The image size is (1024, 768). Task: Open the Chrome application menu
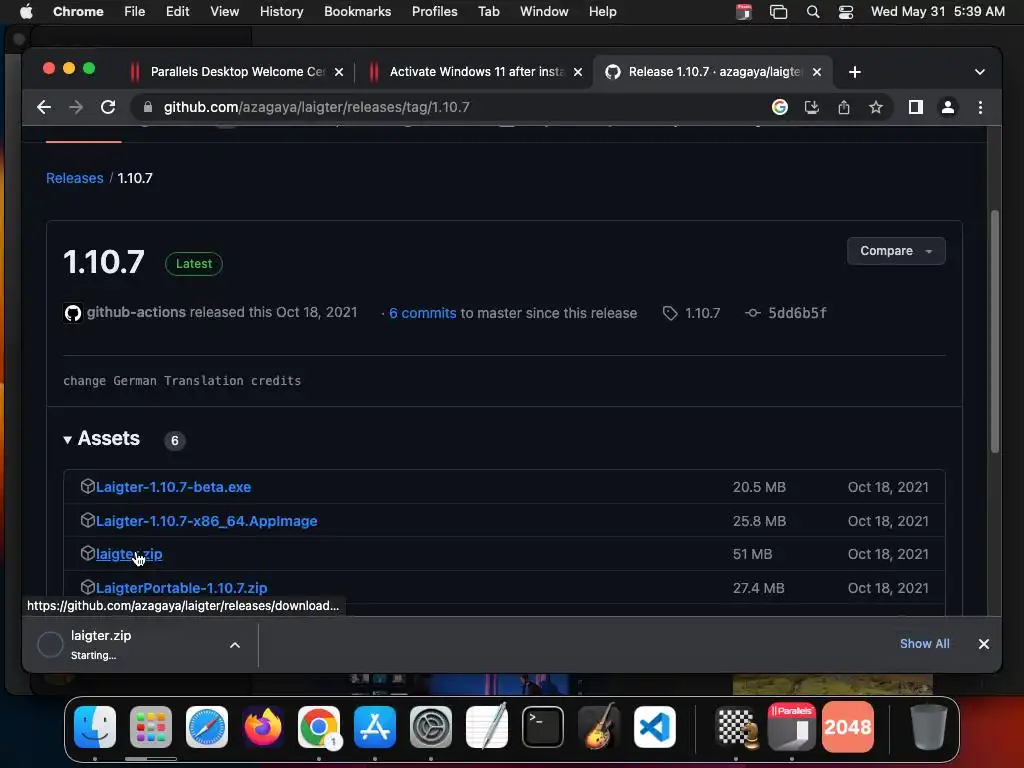pyautogui.click(x=78, y=12)
